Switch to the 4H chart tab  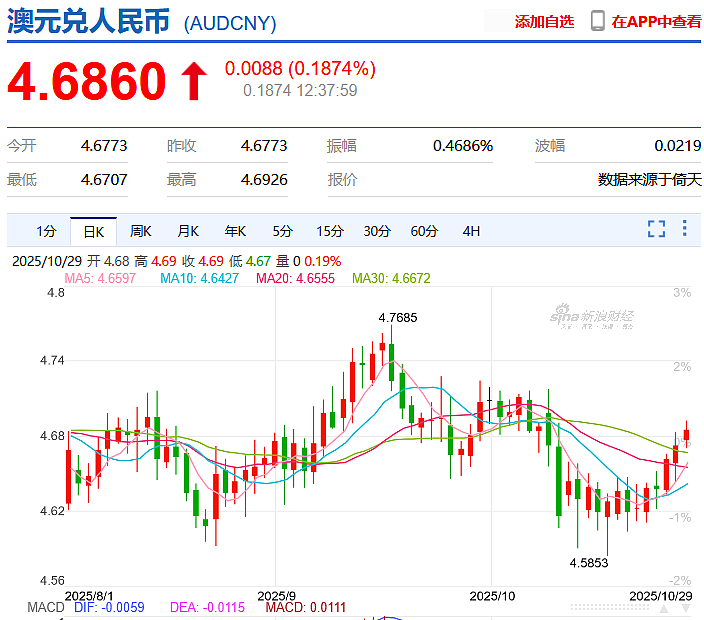471,231
